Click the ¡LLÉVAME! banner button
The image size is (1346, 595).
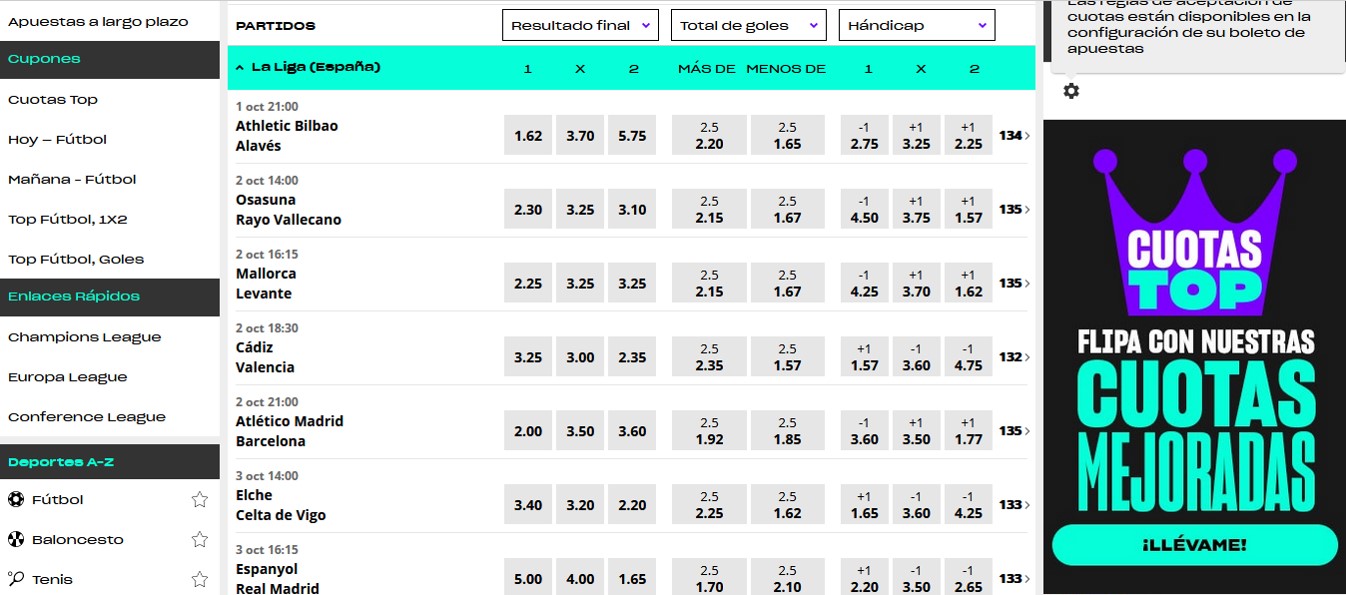click(1195, 545)
